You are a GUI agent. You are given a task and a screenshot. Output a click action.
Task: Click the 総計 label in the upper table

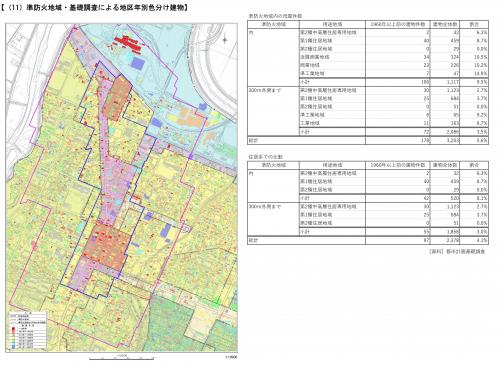pyautogui.click(x=253, y=140)
